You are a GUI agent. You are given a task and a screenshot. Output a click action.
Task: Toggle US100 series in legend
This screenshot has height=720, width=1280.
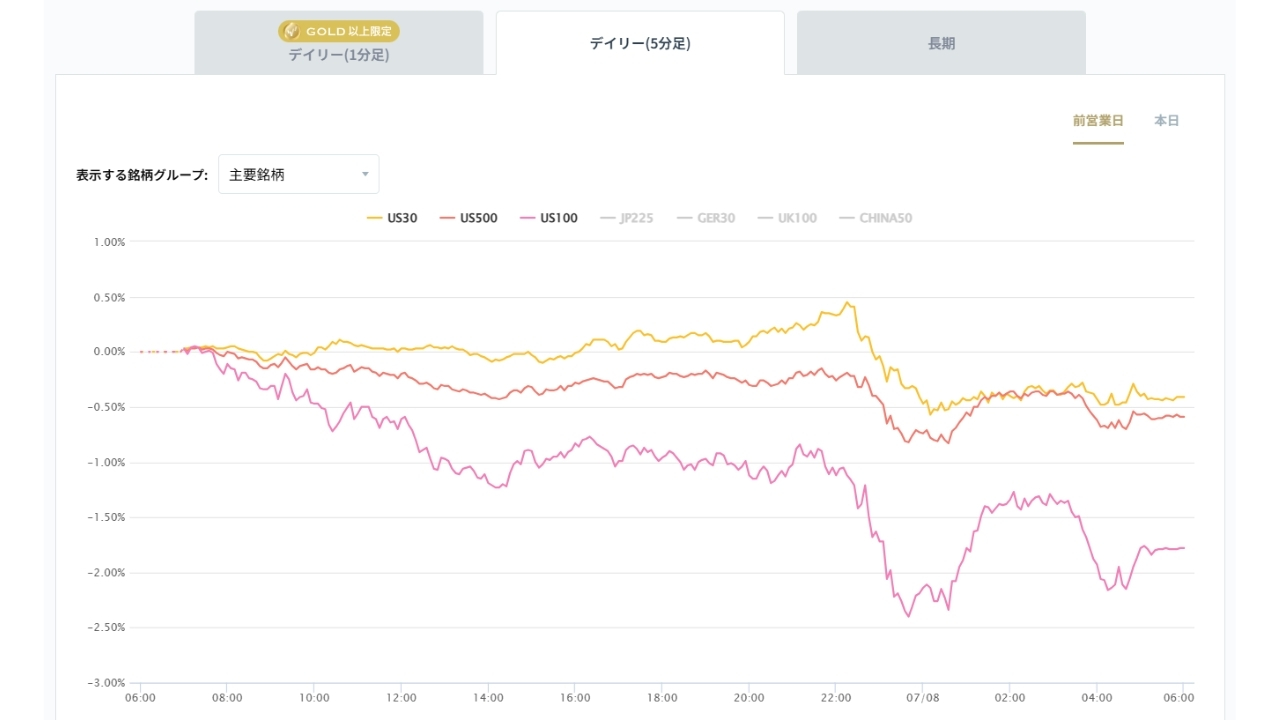pos(549,218)
